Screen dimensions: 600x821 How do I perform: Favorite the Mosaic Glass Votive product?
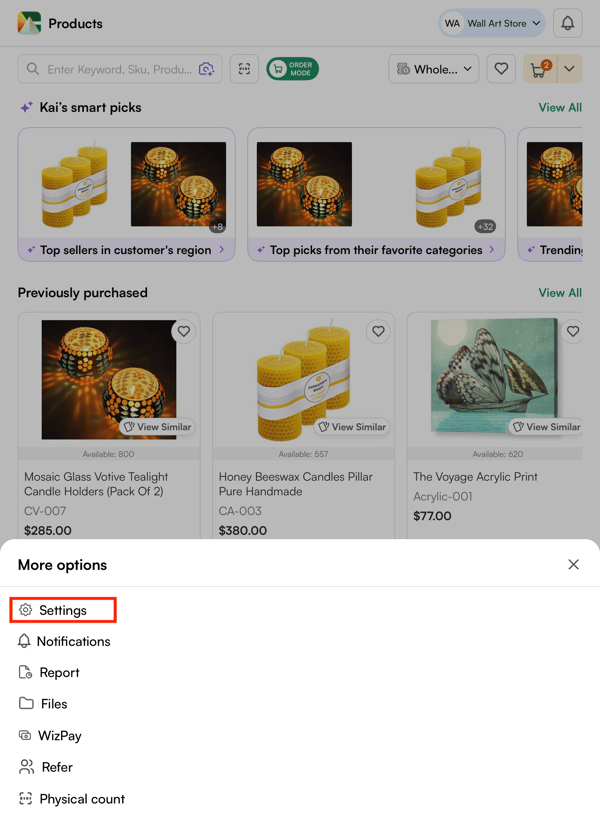click(183, 332)
